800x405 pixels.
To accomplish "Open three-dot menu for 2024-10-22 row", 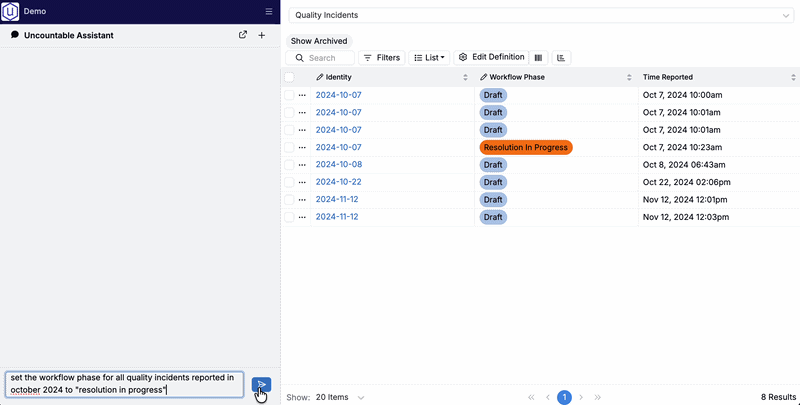I will pos(302,182).
